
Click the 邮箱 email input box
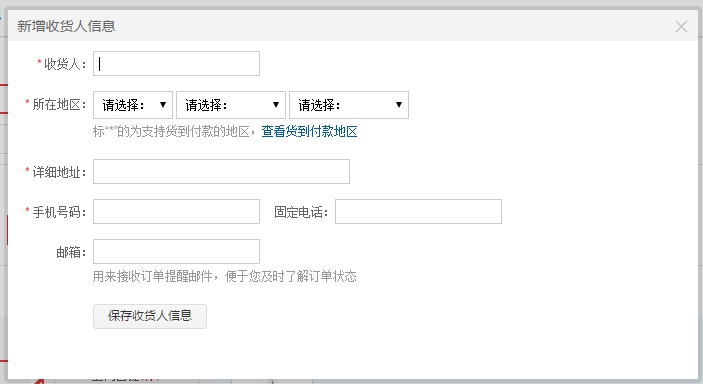pos(176,251)
